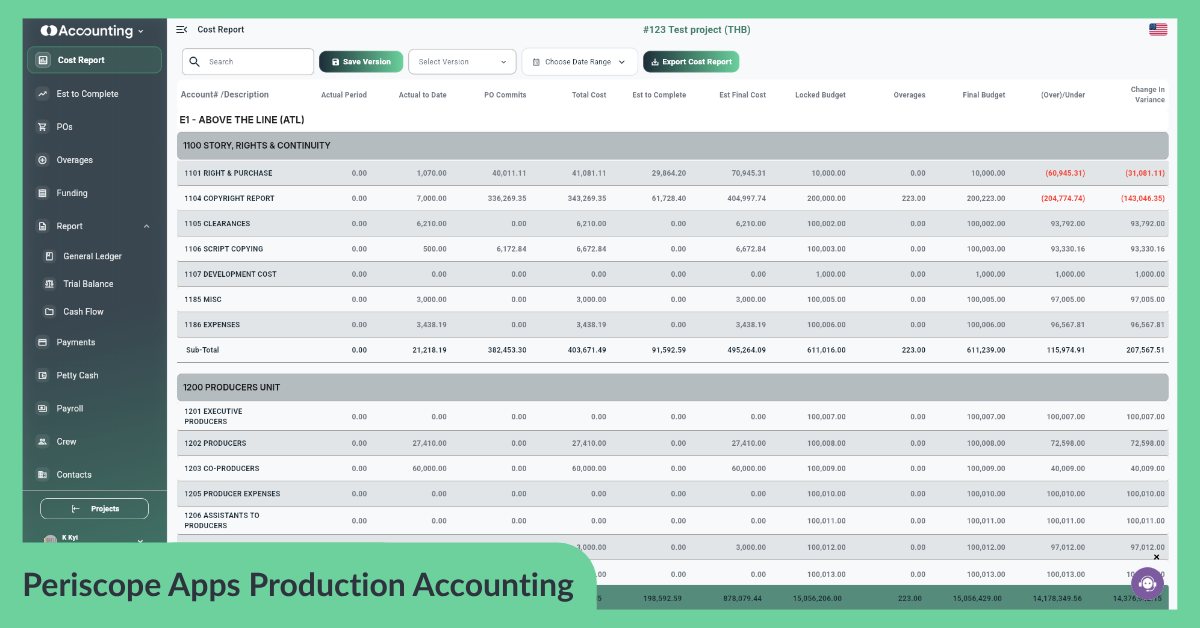Viewport: 1200px width, 628px height.
Task: Click the Overages sidebar icon
Action: click(42, 160)
